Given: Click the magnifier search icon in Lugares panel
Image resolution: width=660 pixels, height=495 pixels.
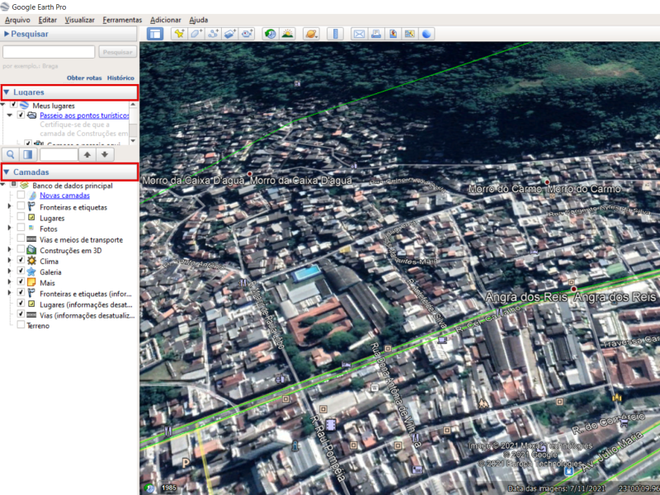Looking at the screenshot, I should click(11, 154).
